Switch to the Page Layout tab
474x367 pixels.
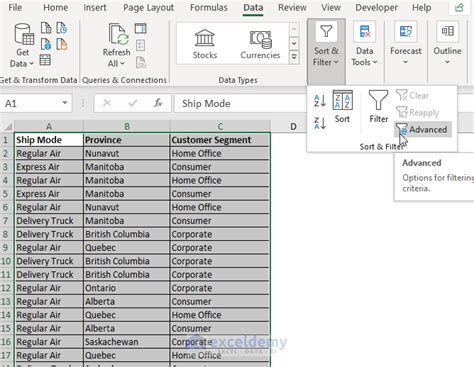pos(148,7)
